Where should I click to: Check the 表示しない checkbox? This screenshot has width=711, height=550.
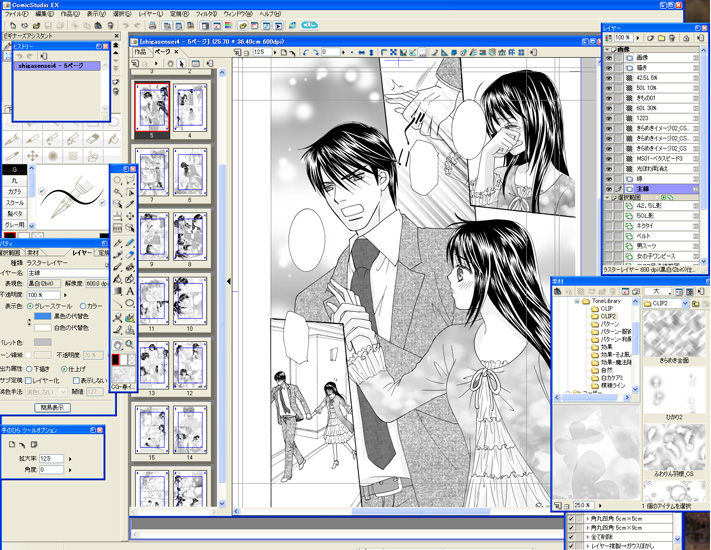77,380
